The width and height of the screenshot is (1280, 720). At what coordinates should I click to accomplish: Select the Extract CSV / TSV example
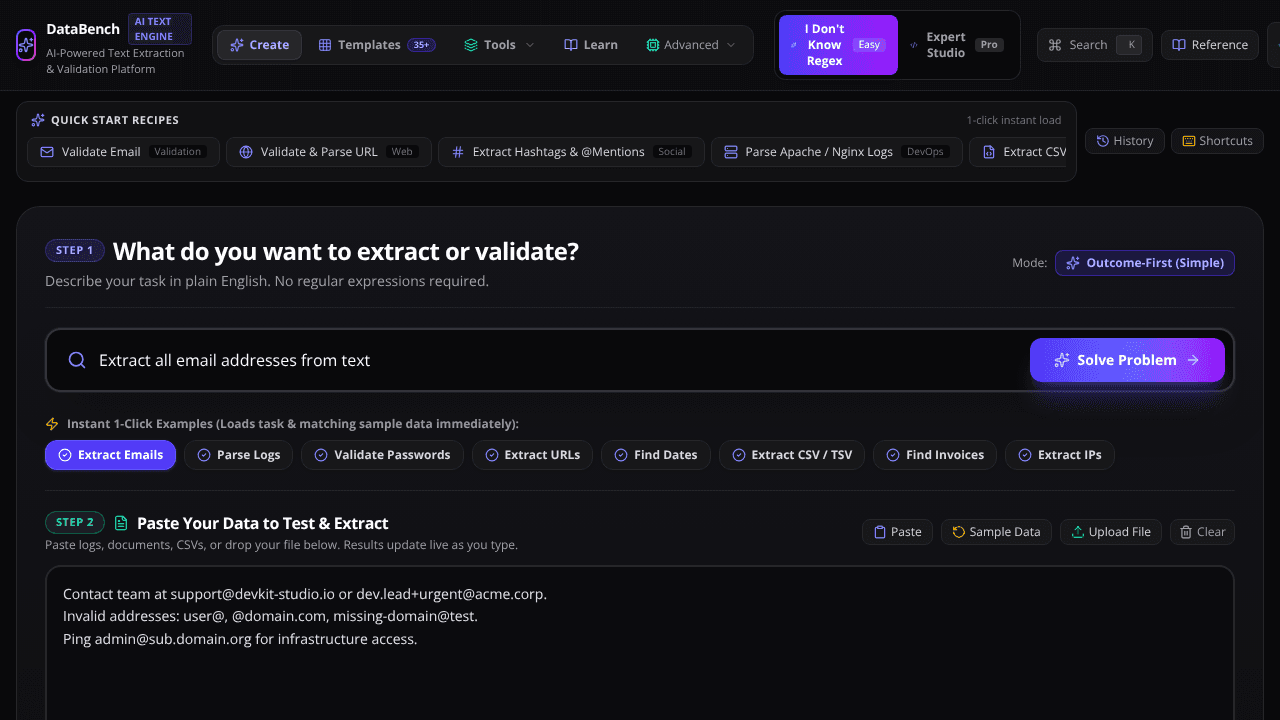coord(792,455)
